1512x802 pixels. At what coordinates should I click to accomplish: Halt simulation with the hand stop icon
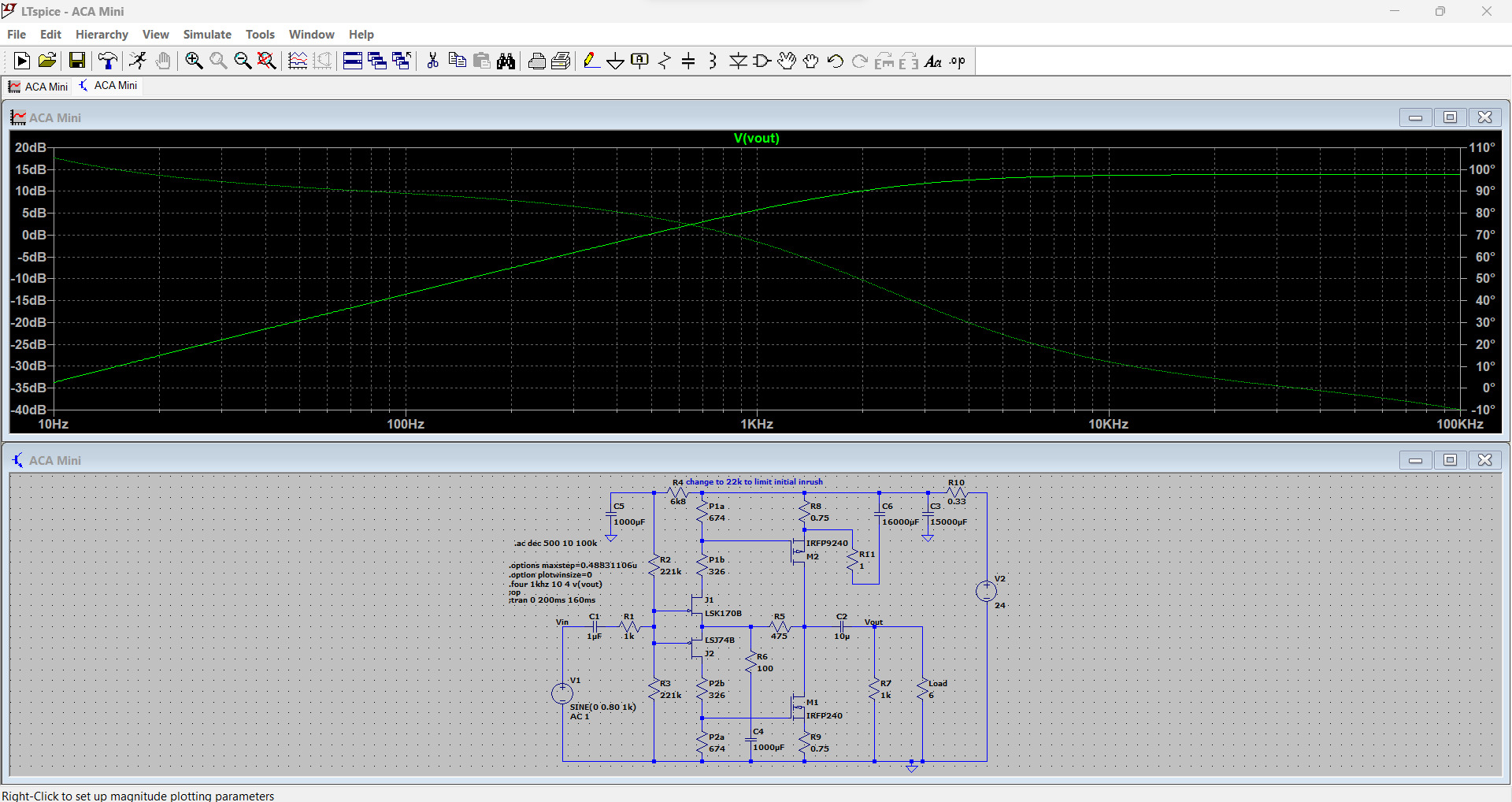coord(163,61)
